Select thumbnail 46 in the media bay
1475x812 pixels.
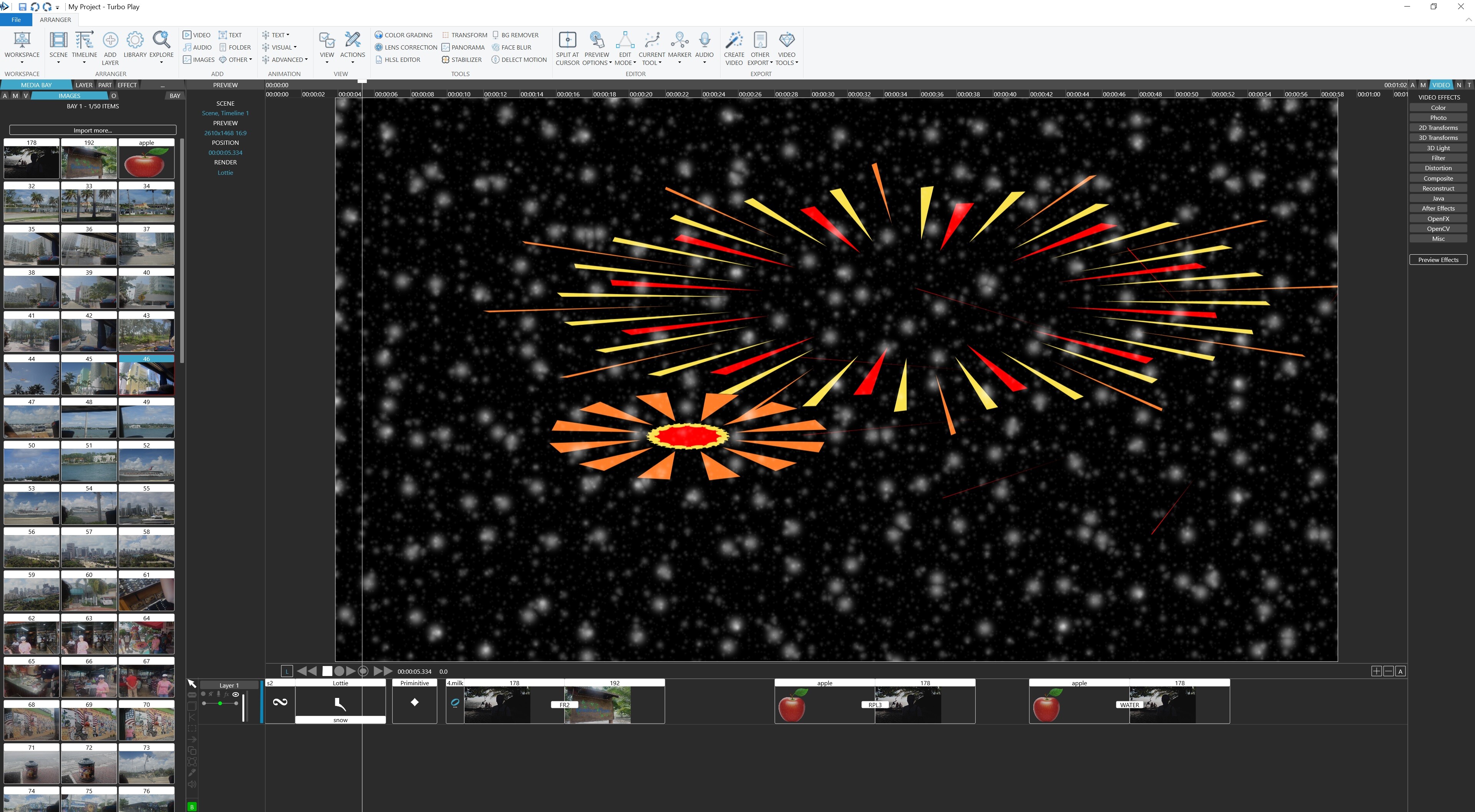[146, 377]
